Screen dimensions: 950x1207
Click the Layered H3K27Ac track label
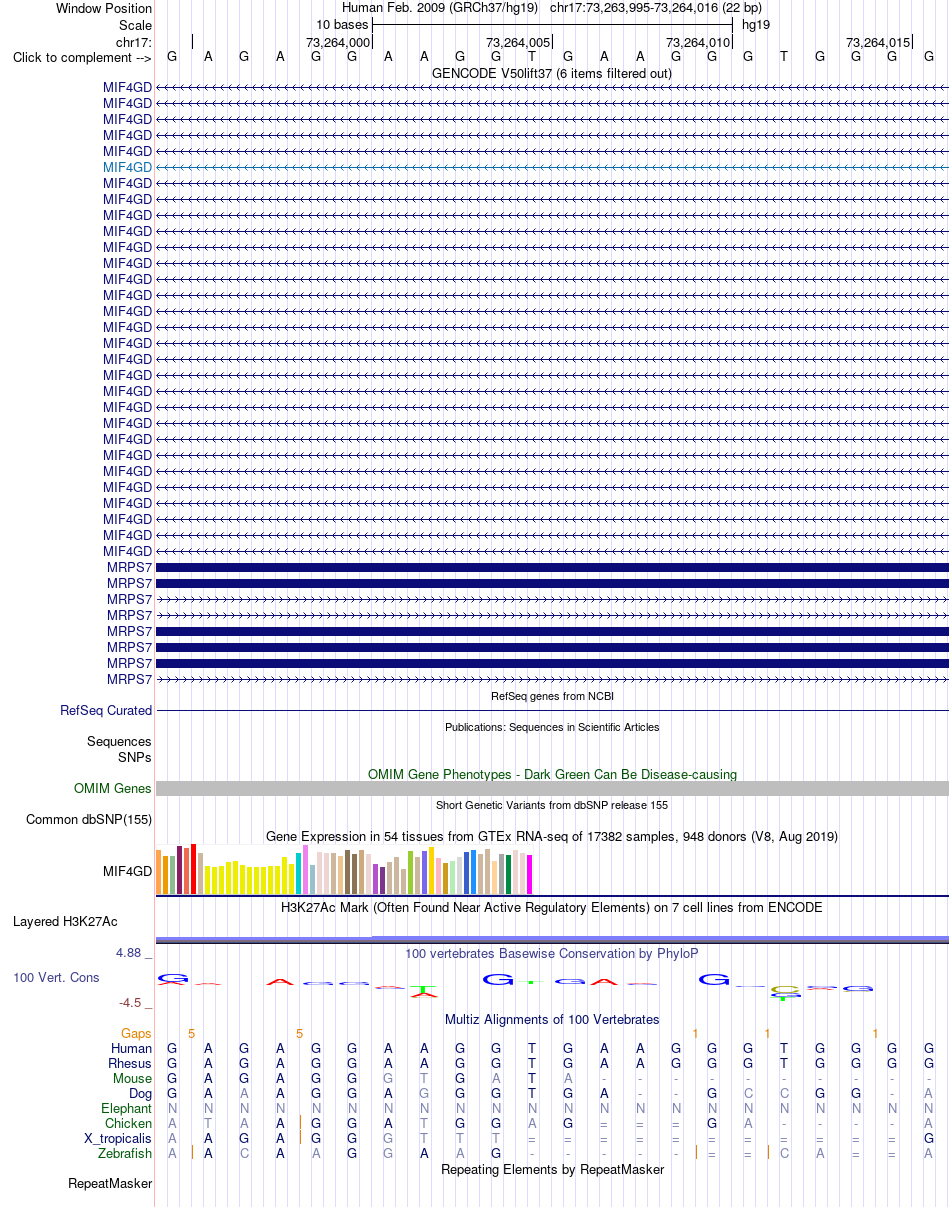coord(65,921)
